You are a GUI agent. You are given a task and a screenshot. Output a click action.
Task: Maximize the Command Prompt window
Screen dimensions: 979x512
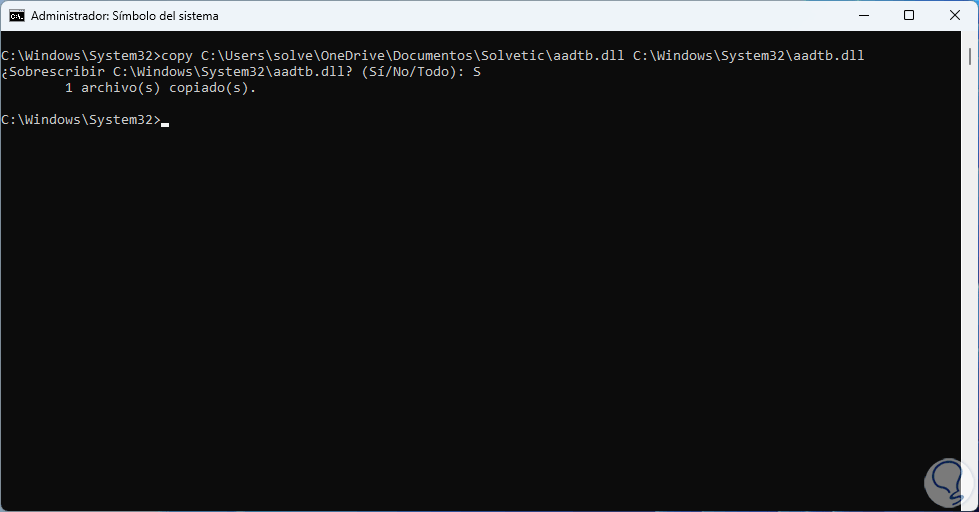coord(909,16)
